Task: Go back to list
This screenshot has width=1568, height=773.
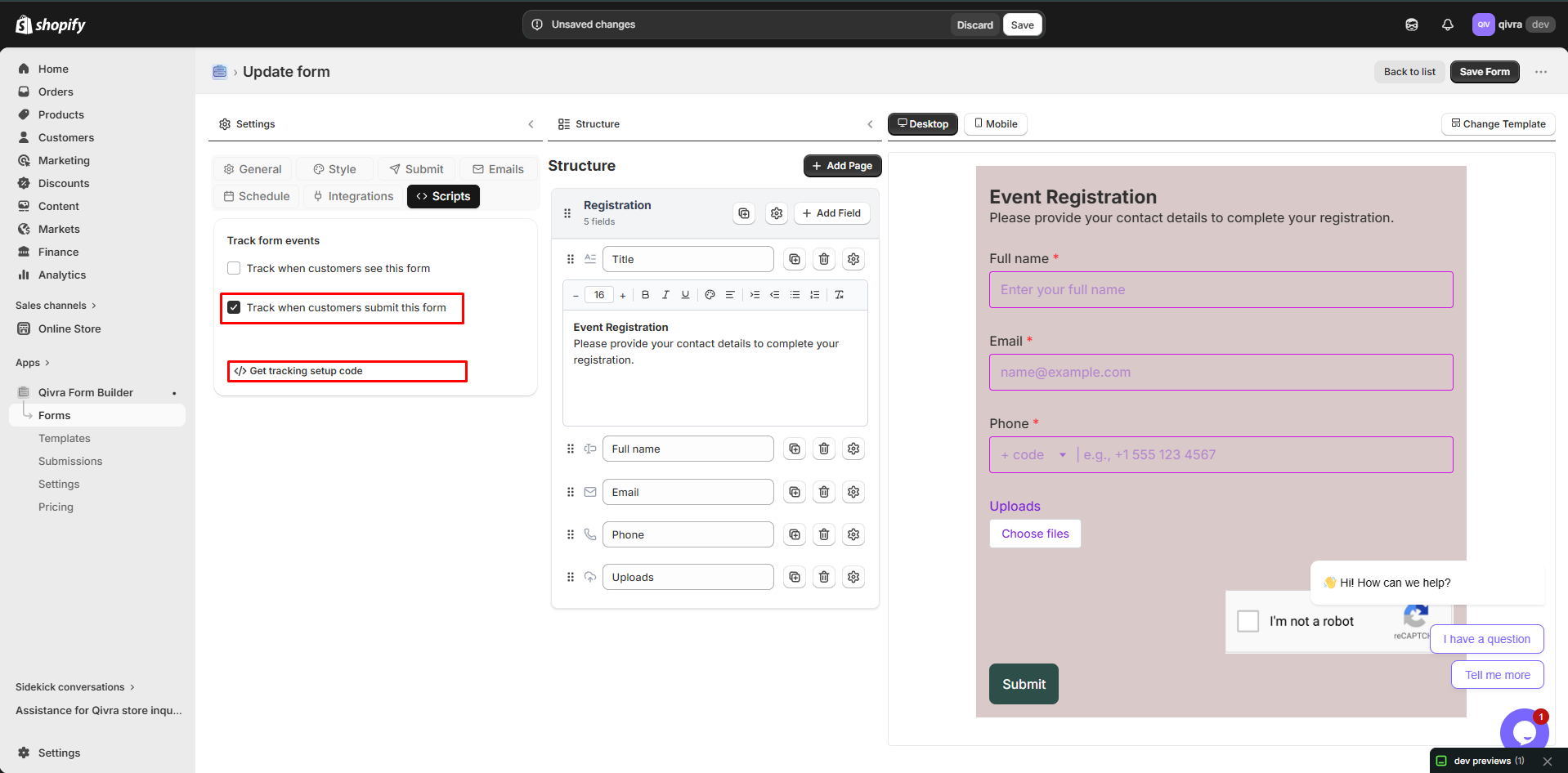Action: click(x=1409, y=72)
